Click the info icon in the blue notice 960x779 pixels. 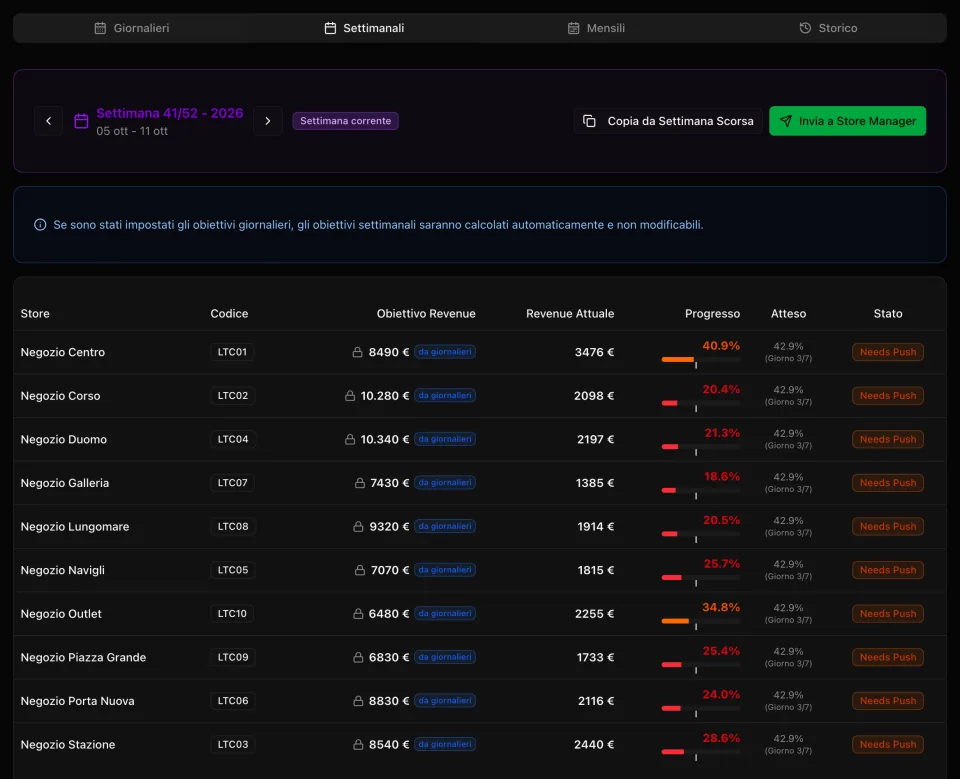tap(40, 225)
